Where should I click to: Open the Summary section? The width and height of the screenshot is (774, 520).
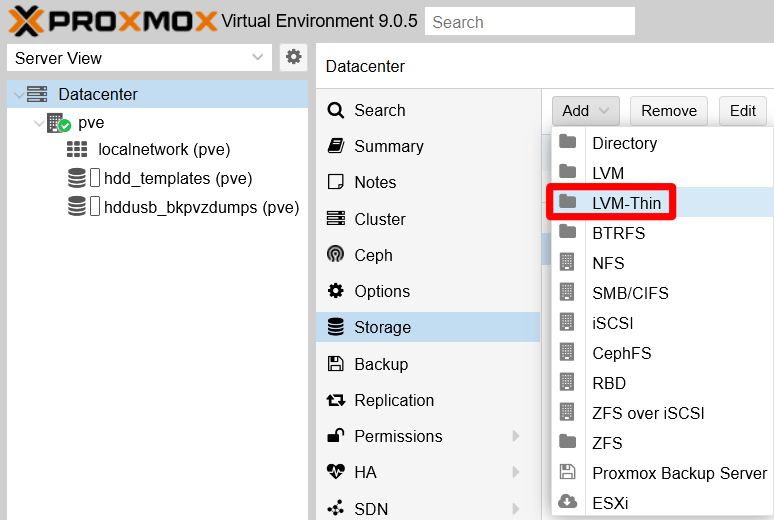tap(428, 146)
